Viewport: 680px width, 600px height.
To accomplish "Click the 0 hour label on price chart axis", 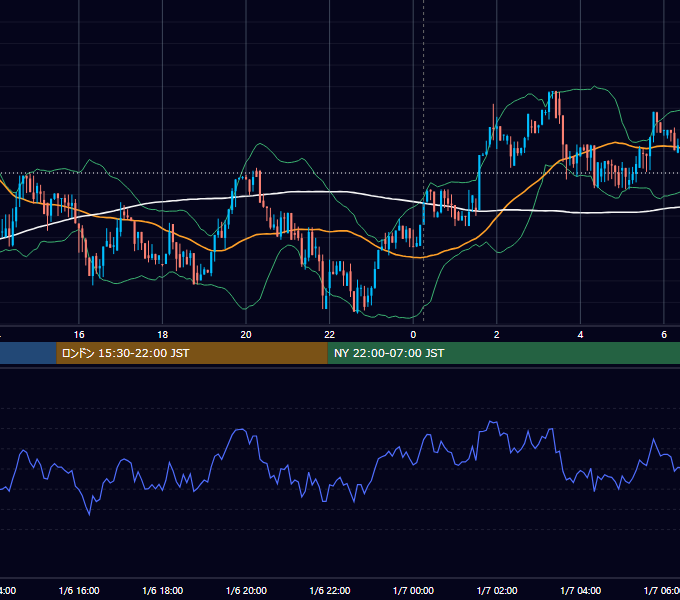I will (413, 335).
